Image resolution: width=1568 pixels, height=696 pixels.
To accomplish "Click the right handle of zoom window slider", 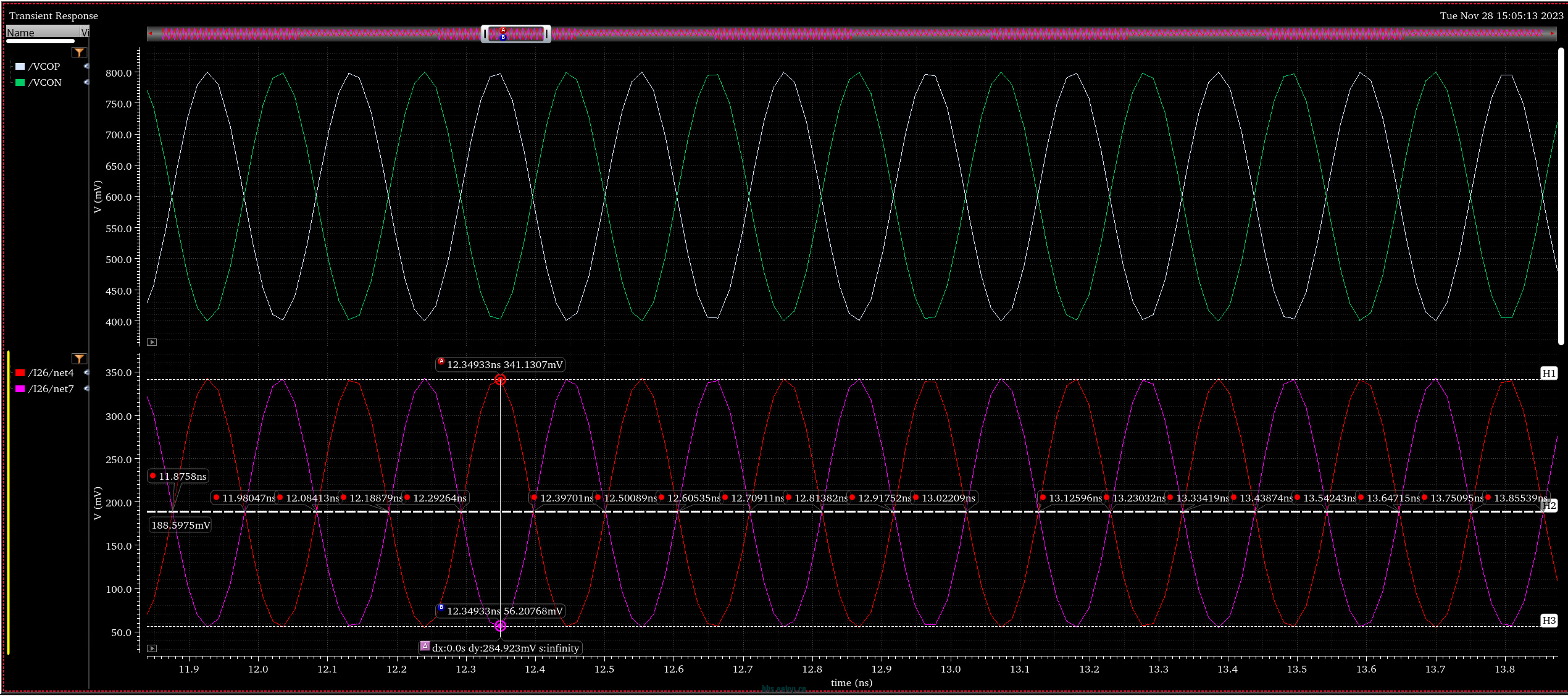I will (x=548, y=34).
